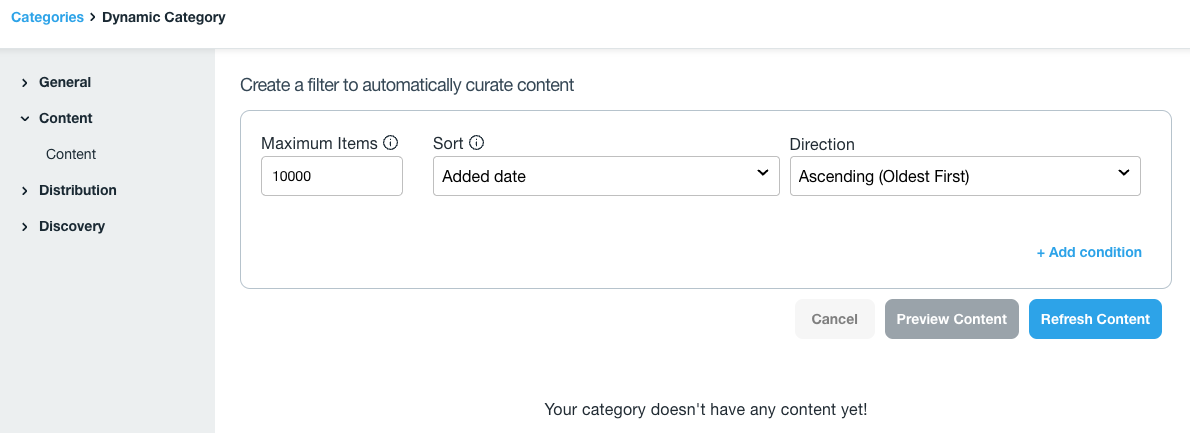The width and height of the screenshot is (1190, 433).
Task: Collapse the Content section chevron
Action: pyautogui.click(x=24, y=119)
